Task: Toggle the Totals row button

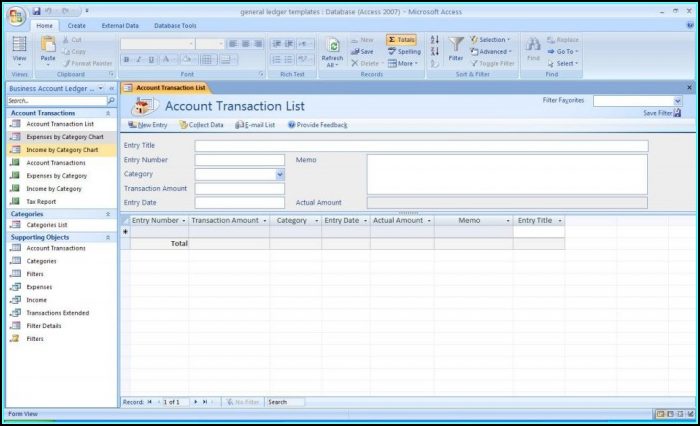Action: (400, 40)
